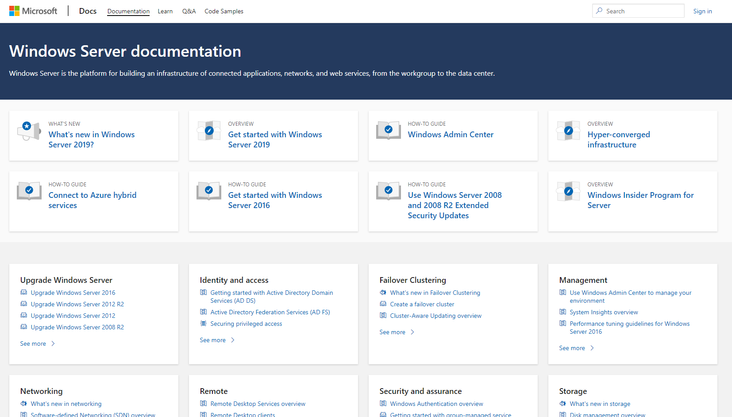This screenshot has width=732, height=417.
Task: Click the Windows Admin Center card icon
Action: [x=388, y=130]
